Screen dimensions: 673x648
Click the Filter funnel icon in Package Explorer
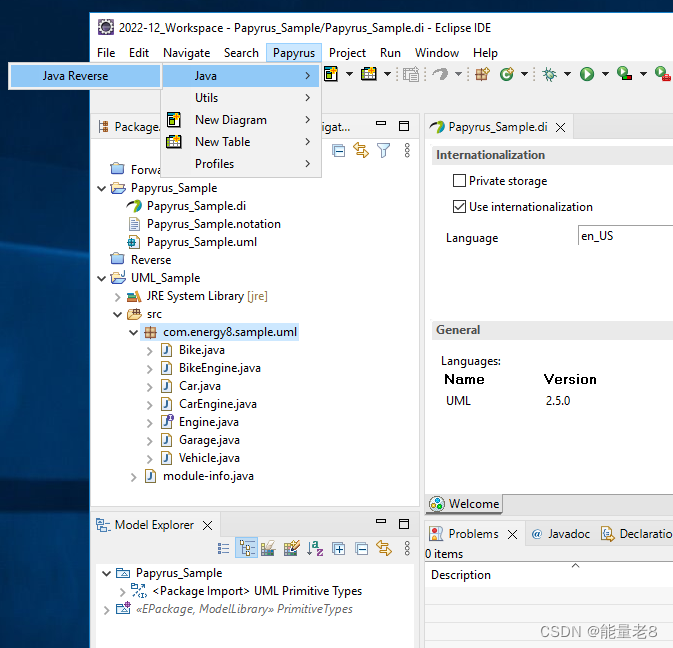coord(383,150)
